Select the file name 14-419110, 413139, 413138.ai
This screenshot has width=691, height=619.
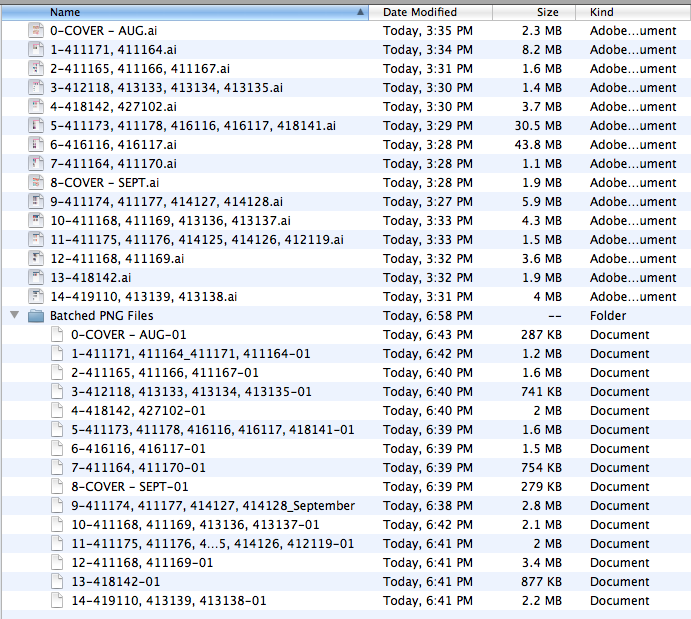[x=143, y=296]
